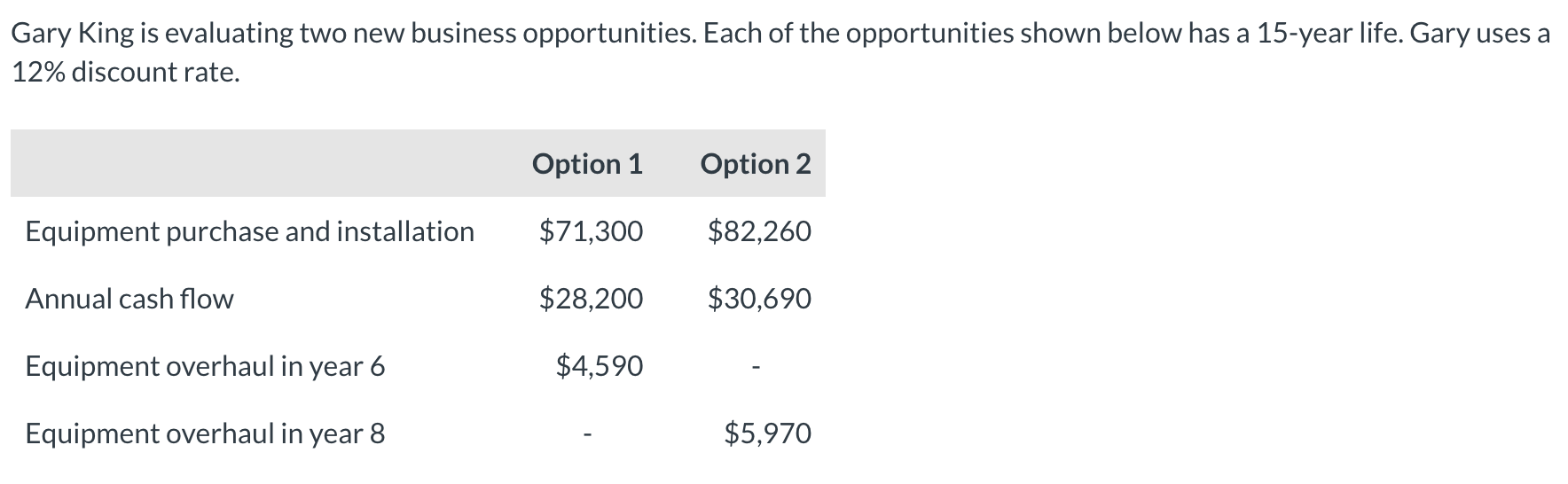This screenshot has height=484, width=1568.
Task: Select the $30,690 annual cash flow value
Action: [x=759, y=299]
